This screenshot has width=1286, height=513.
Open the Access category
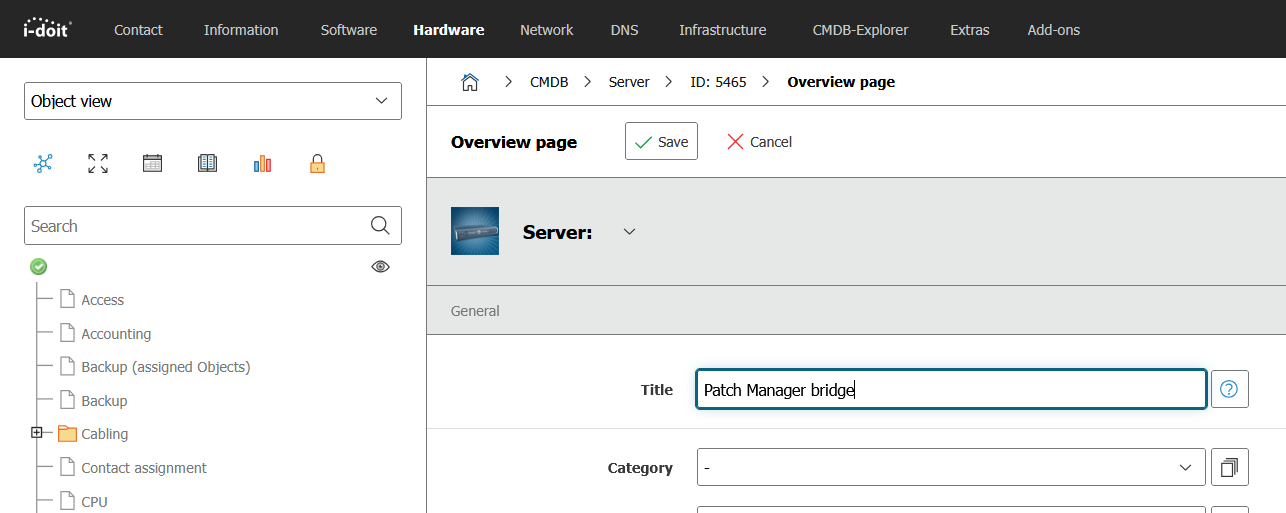point(103,300)
